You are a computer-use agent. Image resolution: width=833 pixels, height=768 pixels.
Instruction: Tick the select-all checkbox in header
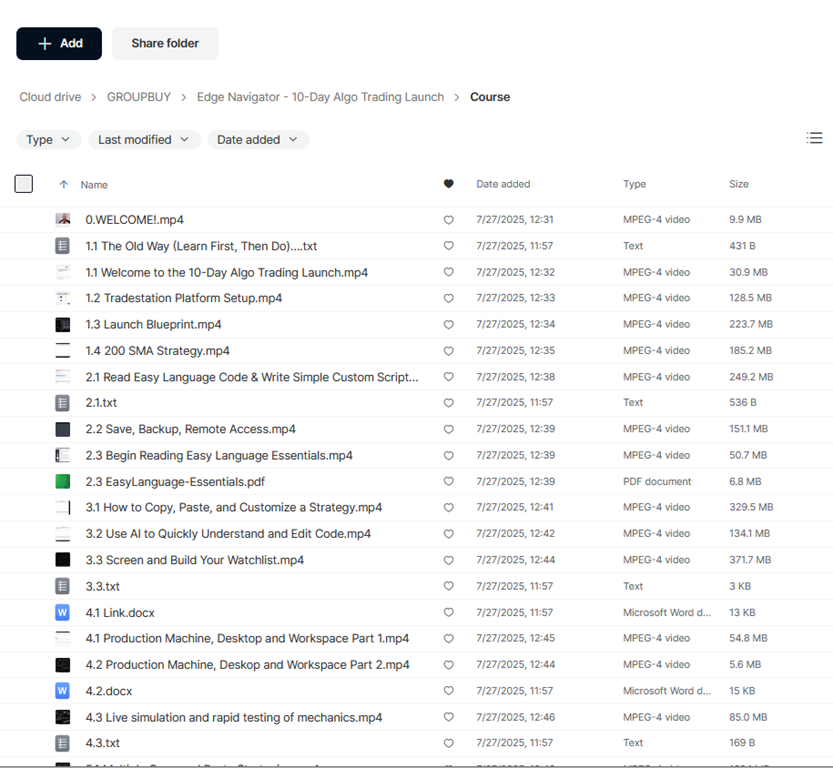[23, 184]
